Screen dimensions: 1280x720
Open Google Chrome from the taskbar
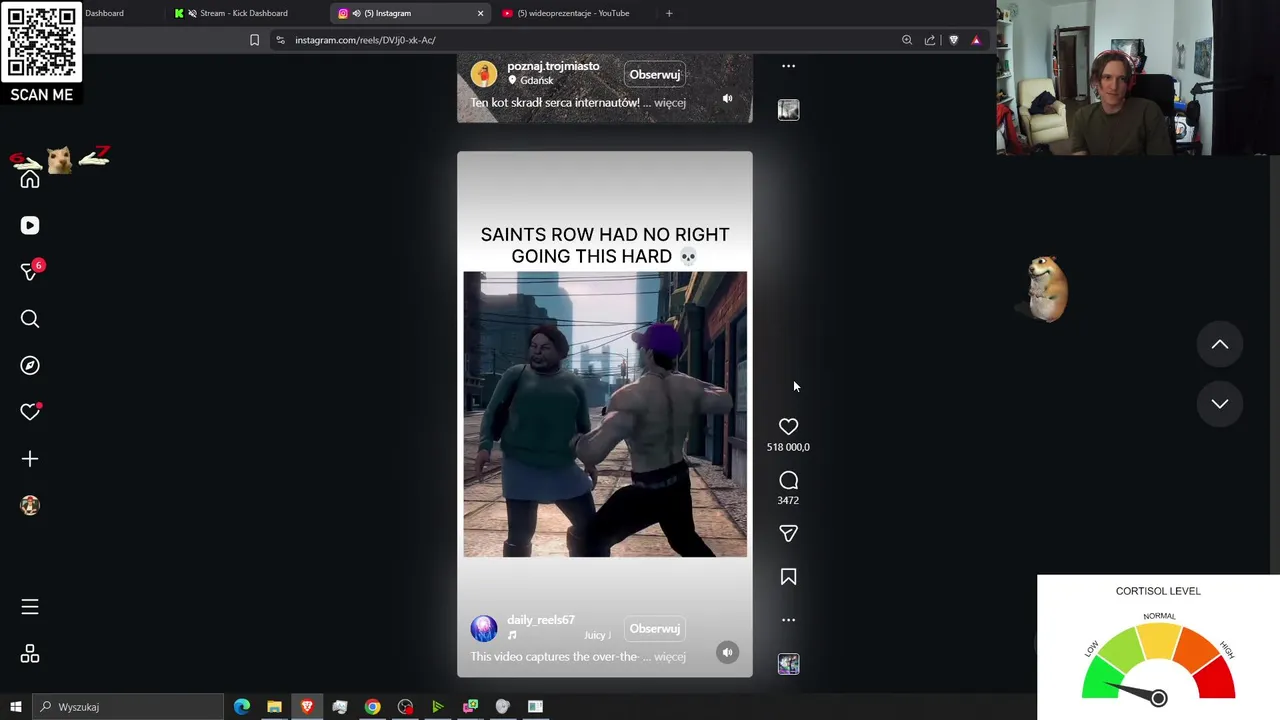click(372, 707)
